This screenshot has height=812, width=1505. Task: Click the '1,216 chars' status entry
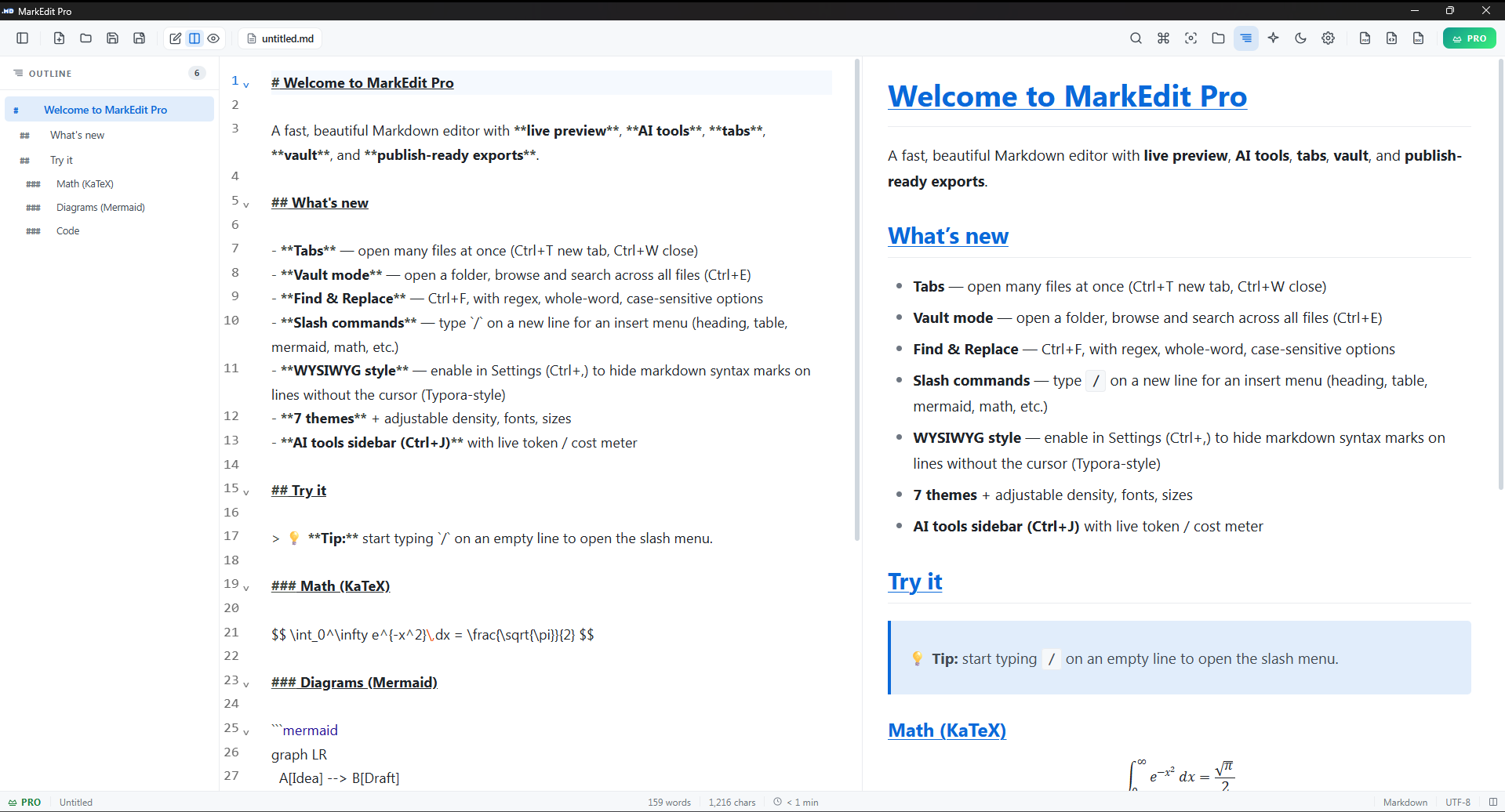pos(732,803)
